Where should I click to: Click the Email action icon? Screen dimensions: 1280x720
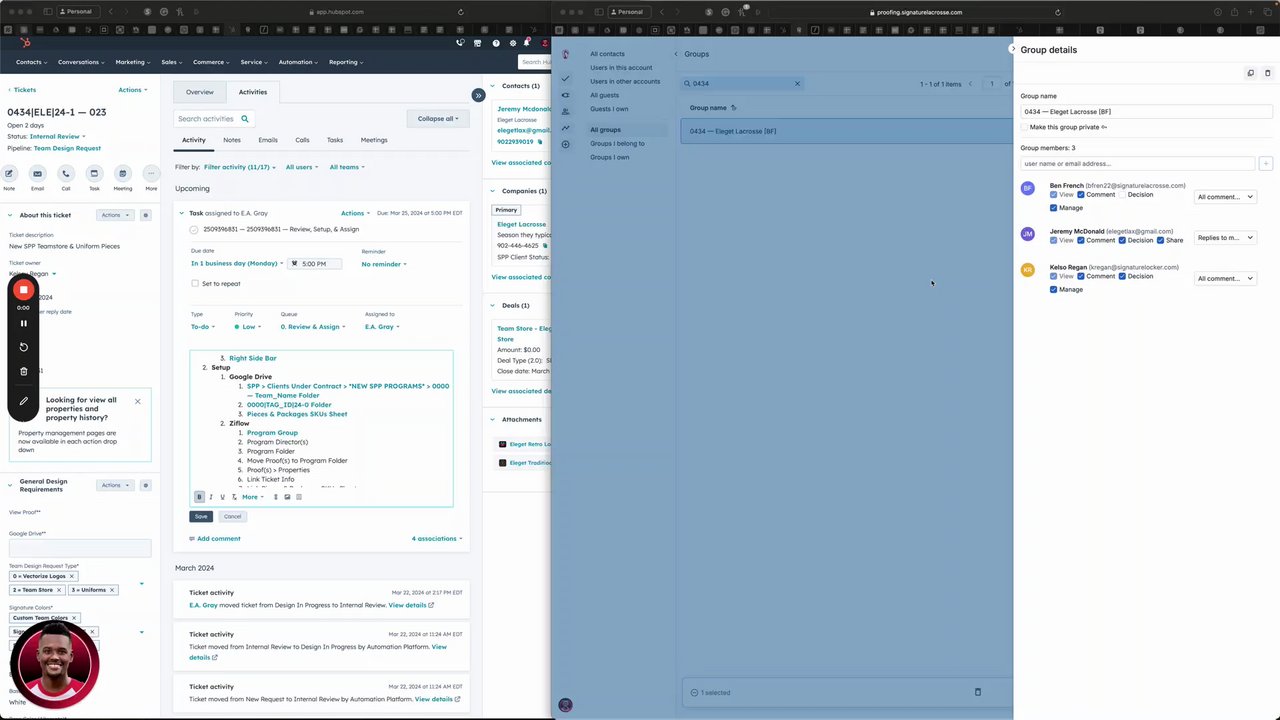click(37, 174)
